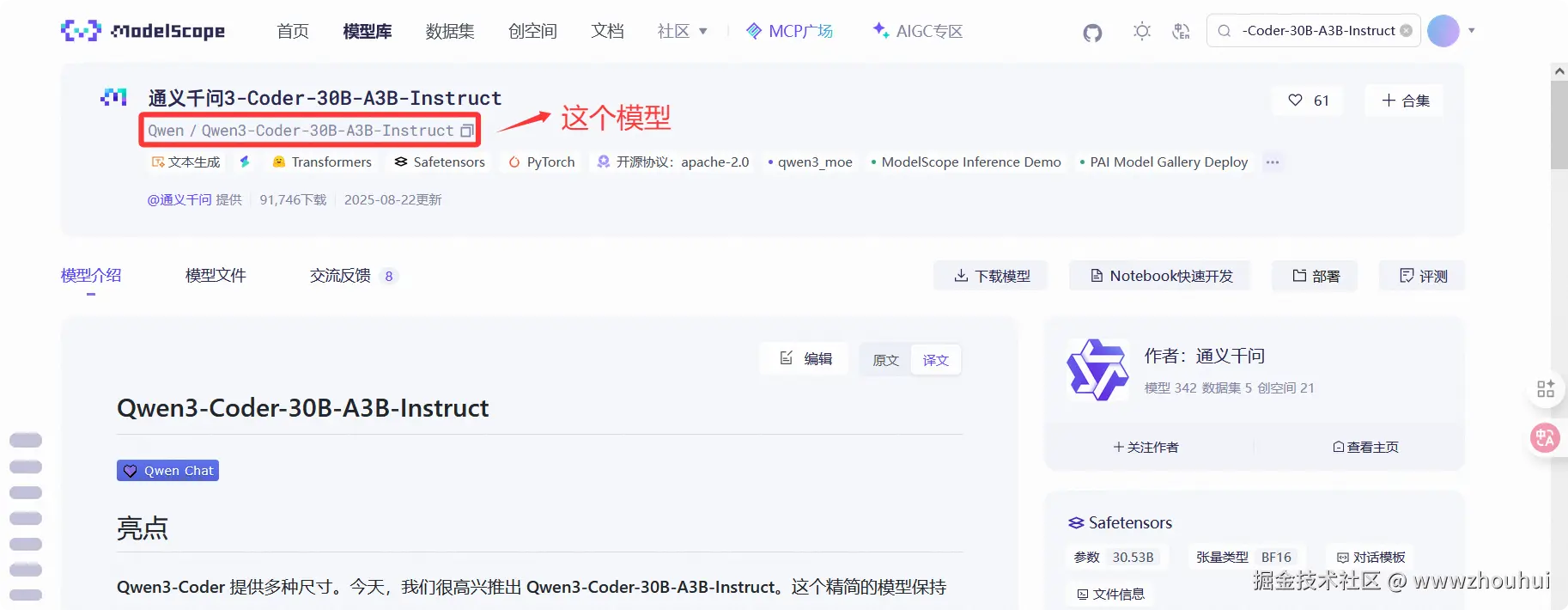Screen dimensions: 1568x610
Task: Switch language with the translate icon
Action: (1182, 31)
